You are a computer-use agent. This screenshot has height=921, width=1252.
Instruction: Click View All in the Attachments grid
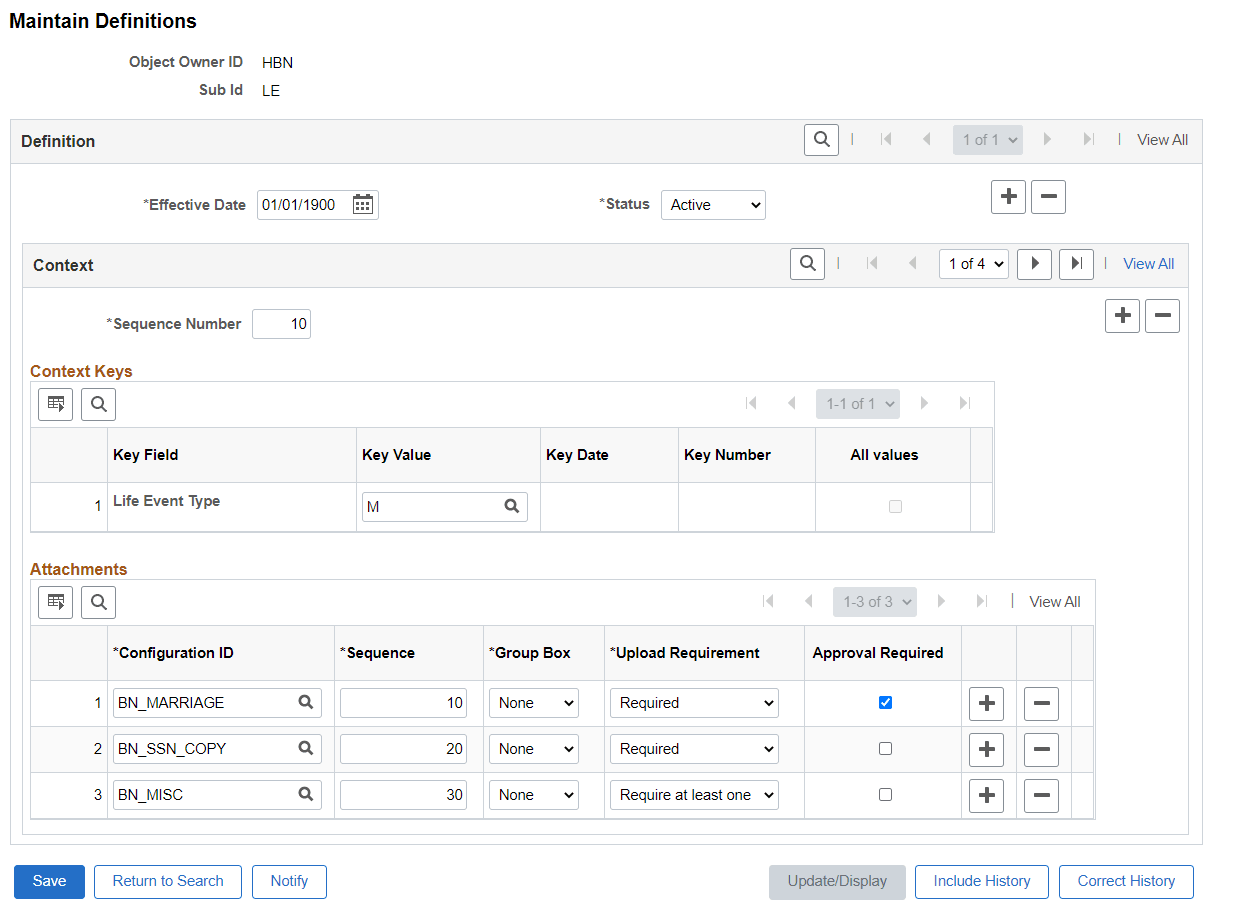[x=1053, y=601]
